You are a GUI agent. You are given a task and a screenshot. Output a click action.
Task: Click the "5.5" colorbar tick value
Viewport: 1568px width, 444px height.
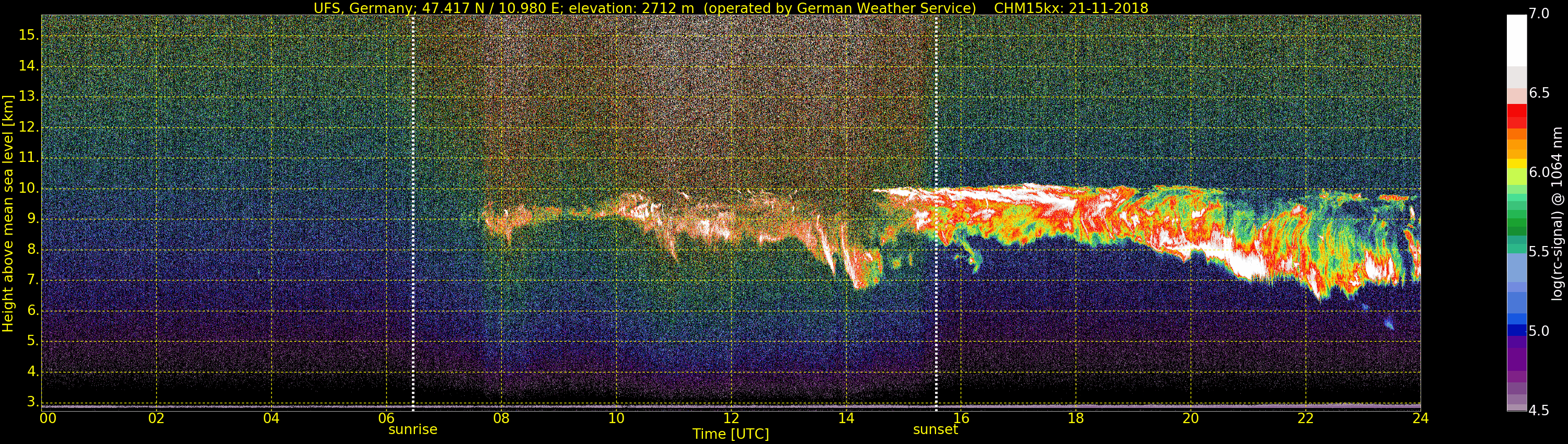pos(1539,252)
